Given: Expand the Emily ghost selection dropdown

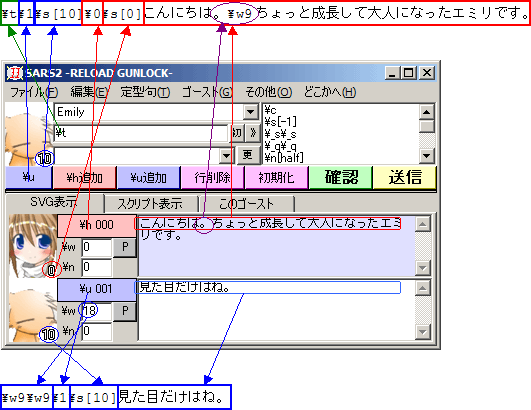Looking at the screenshot, I should point(251,112).
